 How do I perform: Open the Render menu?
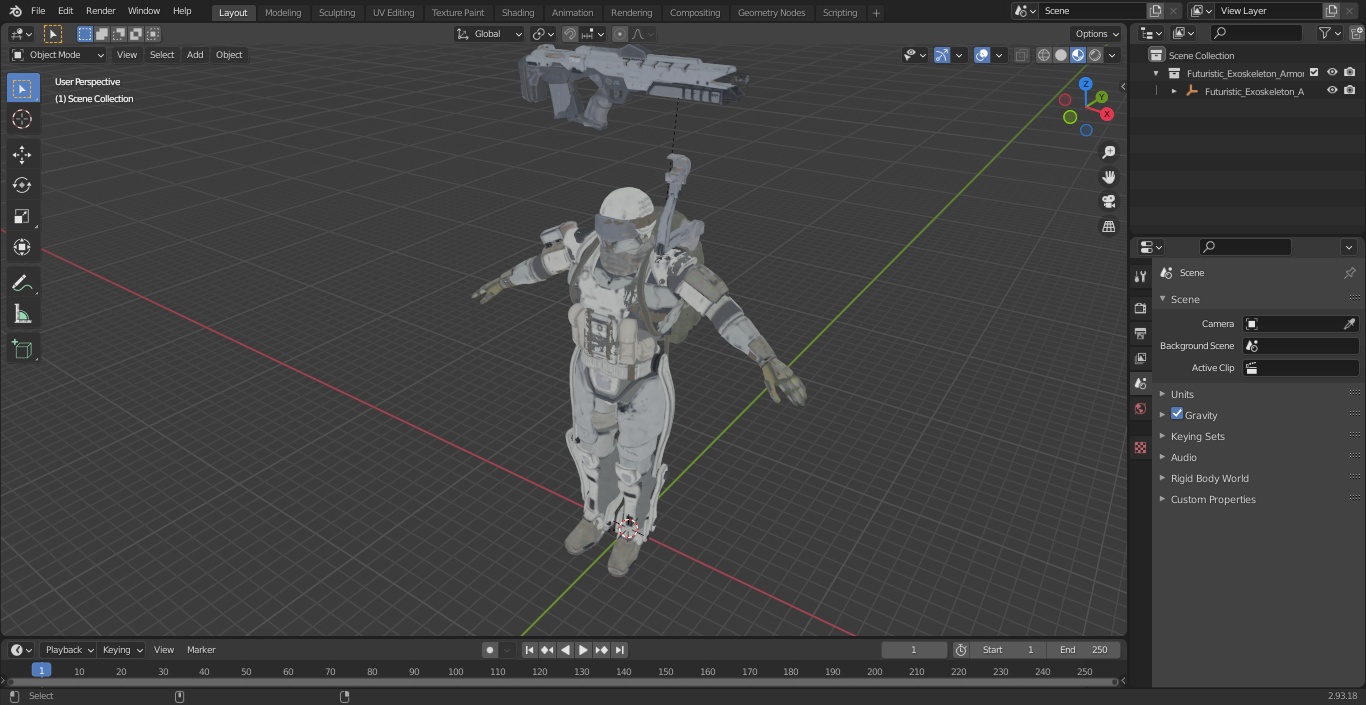(100, 11)
